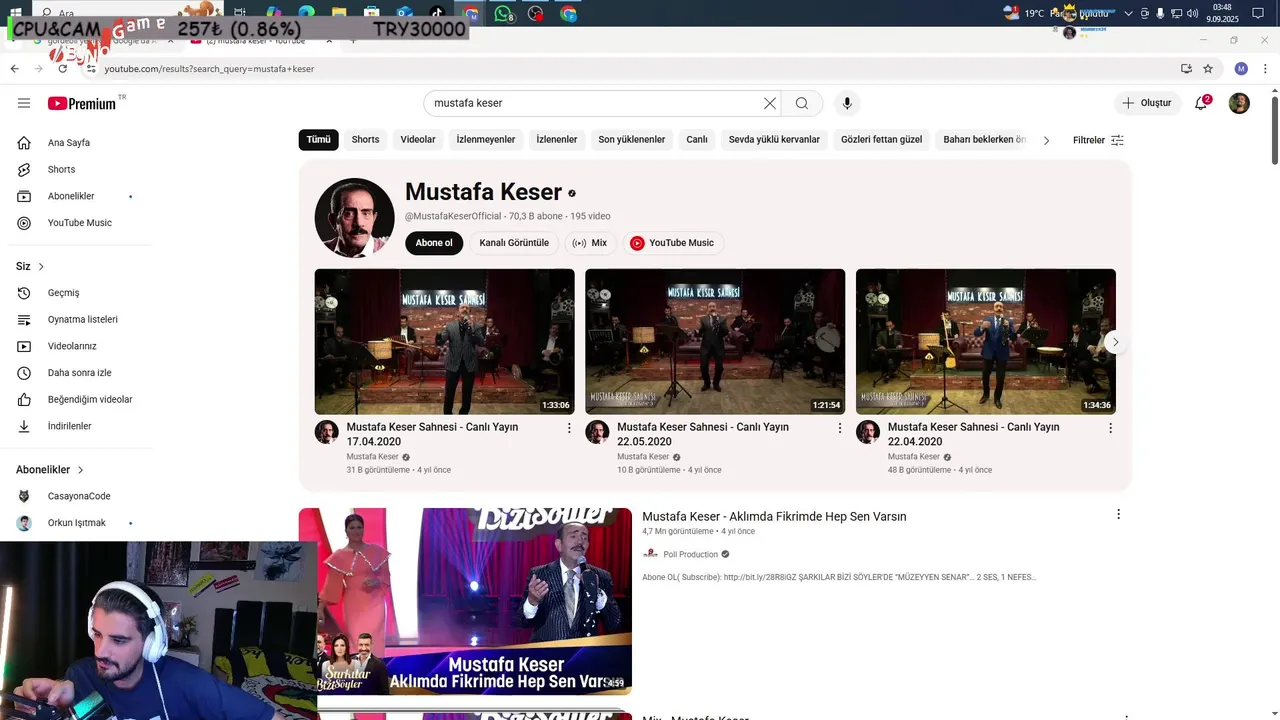This screenshot has height=720, width=1280.
Task: Open more options for the 22.05.2020 video
Action: coord(840,428)
